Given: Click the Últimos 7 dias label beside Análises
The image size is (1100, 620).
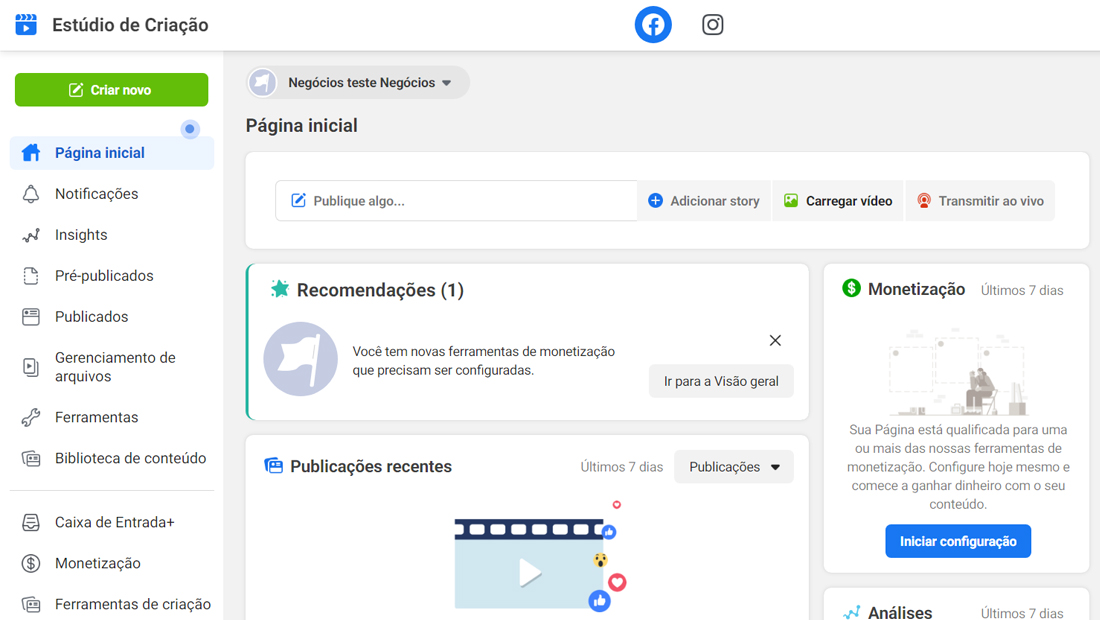Looking at the screenshot, I should click(1022, 613).
